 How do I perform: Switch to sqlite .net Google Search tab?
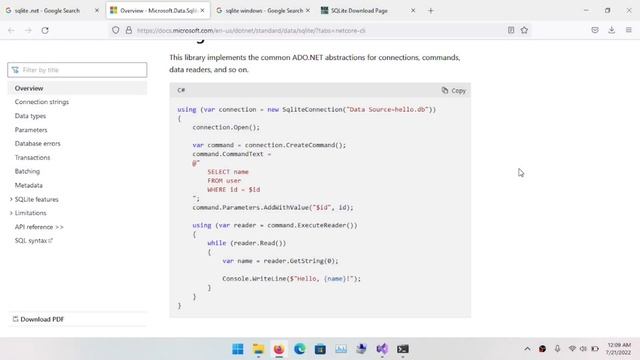52,11
